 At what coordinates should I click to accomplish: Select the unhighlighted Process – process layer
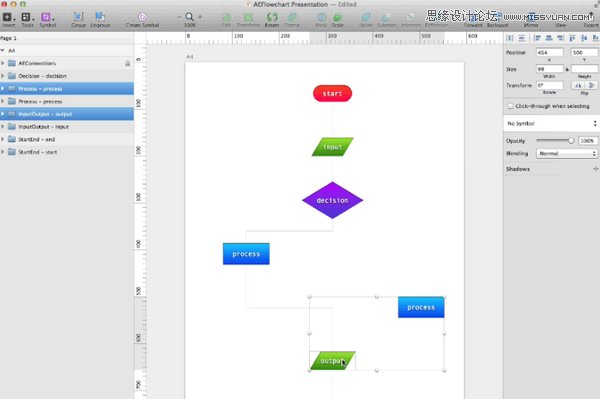tap(67, 101)
